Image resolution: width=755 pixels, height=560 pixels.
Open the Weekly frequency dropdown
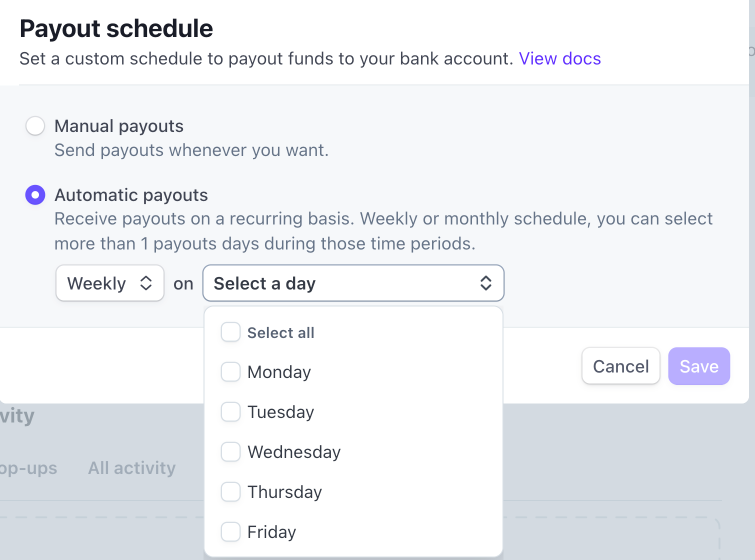coord(109,284)
